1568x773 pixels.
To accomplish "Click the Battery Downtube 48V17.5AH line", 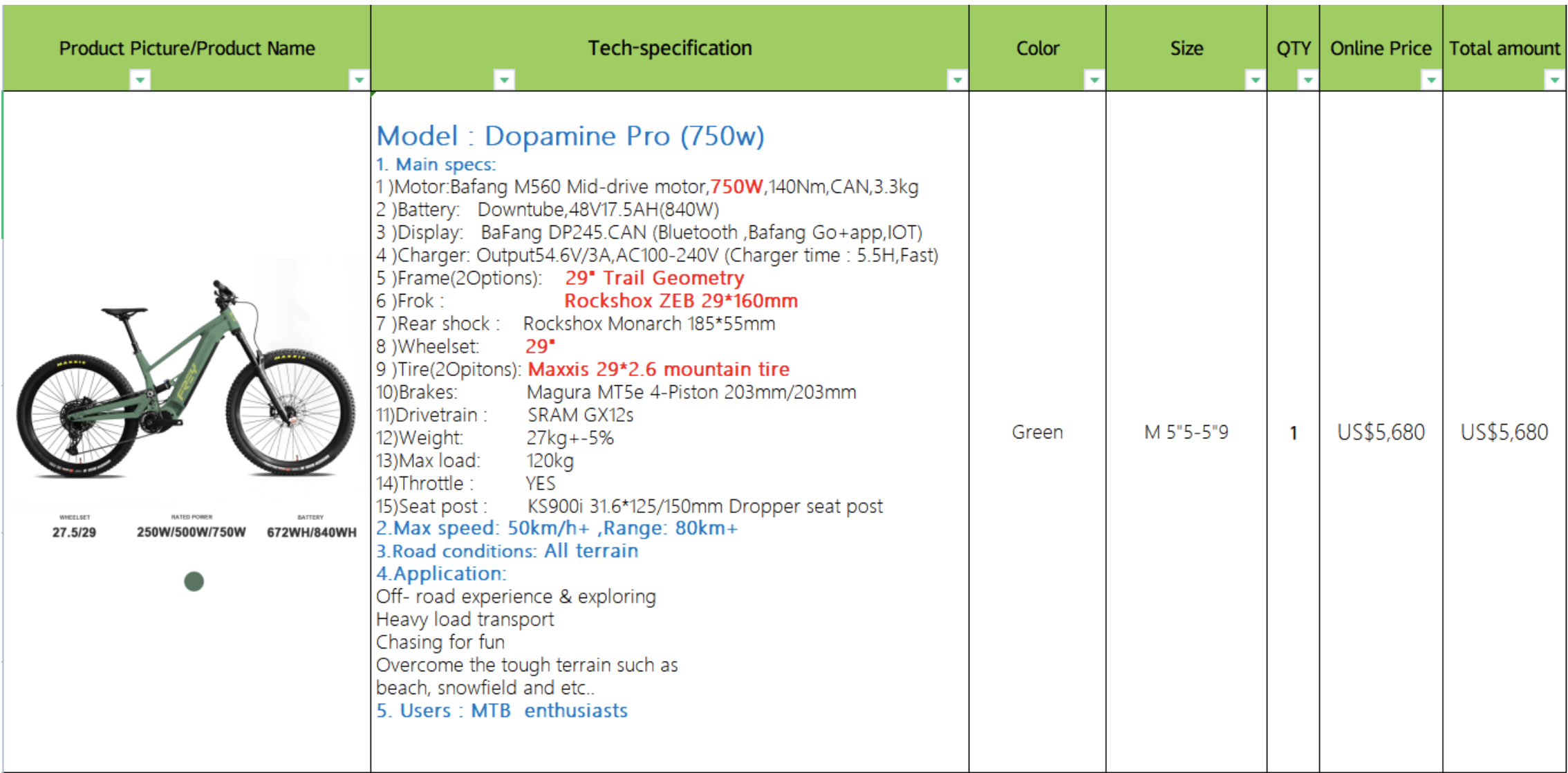I will [548, 209].
